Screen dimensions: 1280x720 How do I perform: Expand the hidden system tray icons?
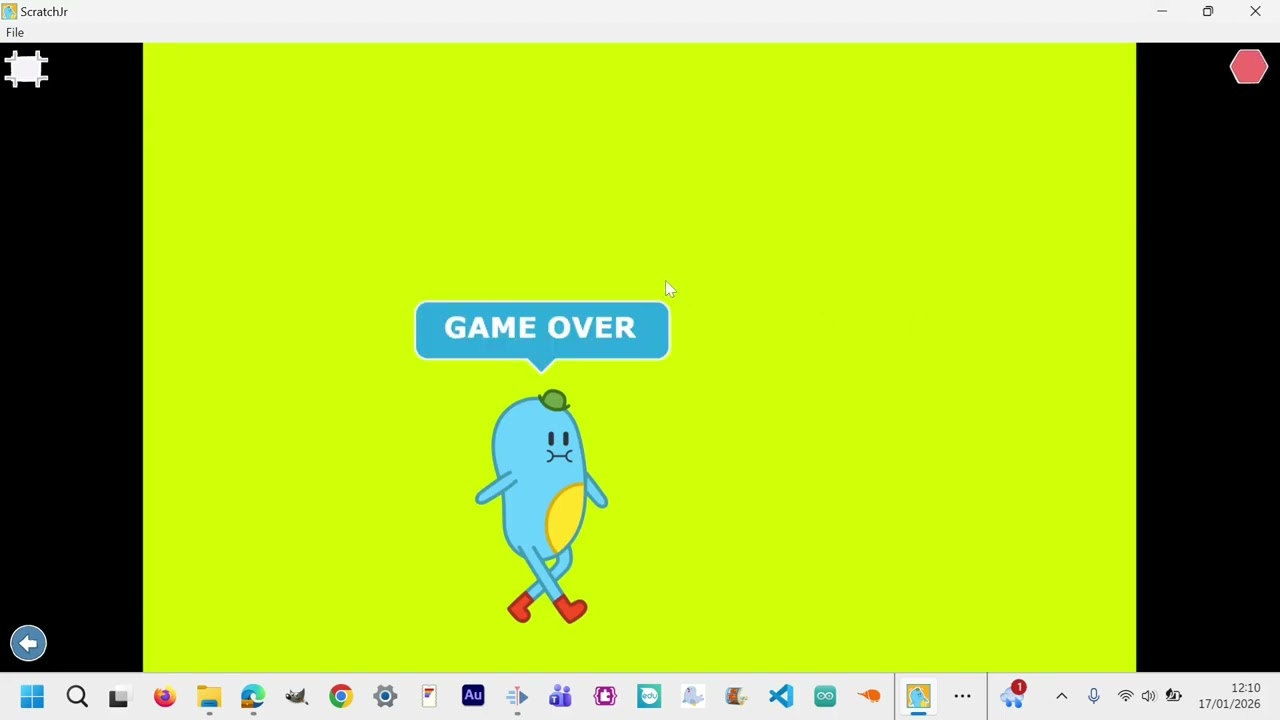1062,696
